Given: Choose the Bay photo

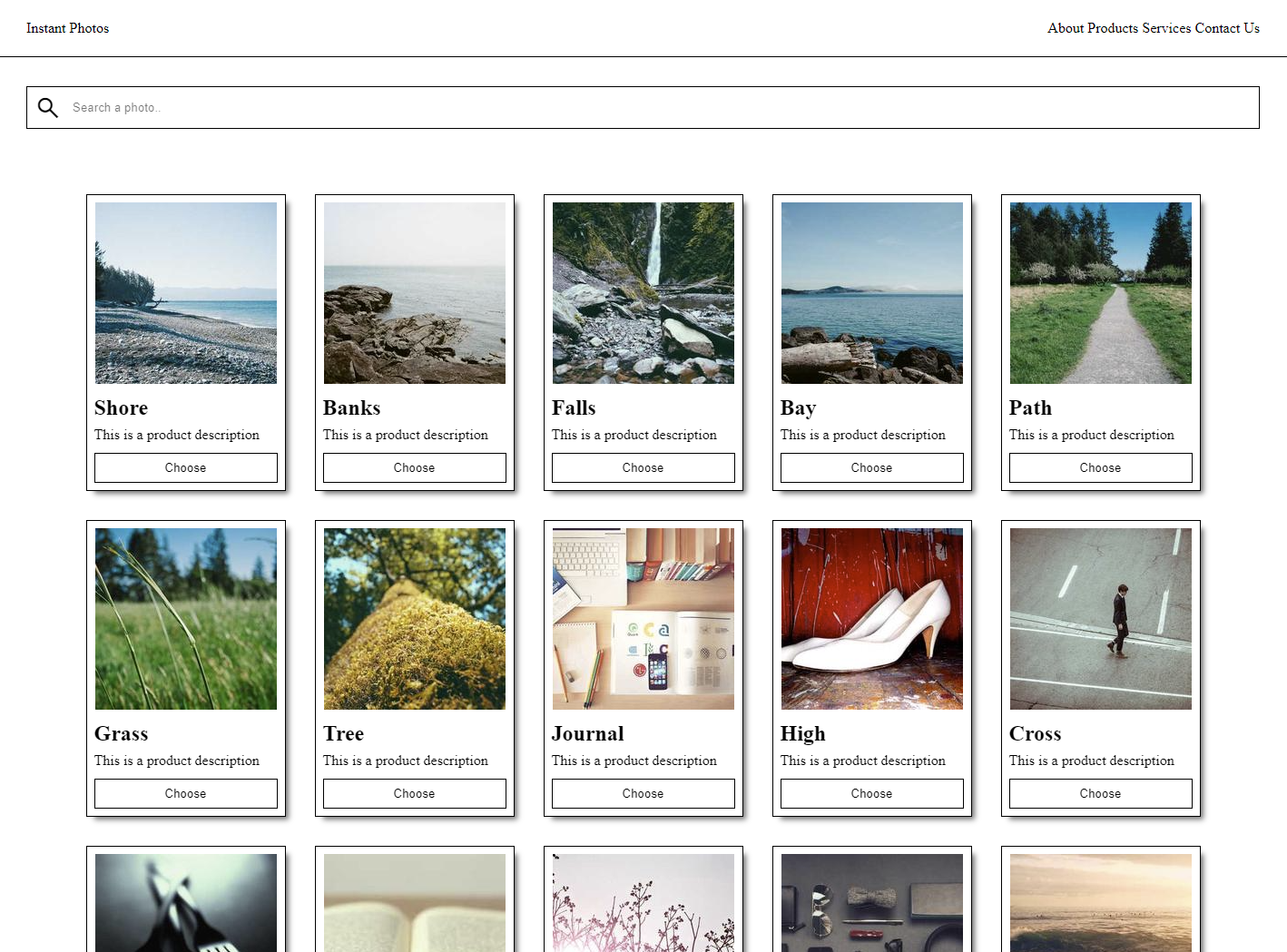Looking at the screenshot, I should click(x=871, y=467).
